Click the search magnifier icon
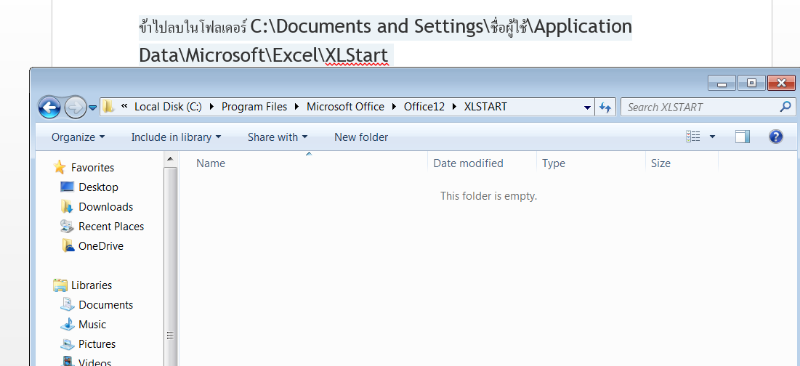Image resolution: width=800 pixels, height=366 pixels. [x=785, y=107]
